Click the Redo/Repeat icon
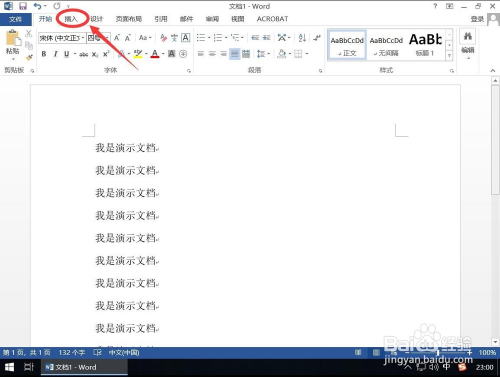The image size is (500, 377). [x=57, y=6]
